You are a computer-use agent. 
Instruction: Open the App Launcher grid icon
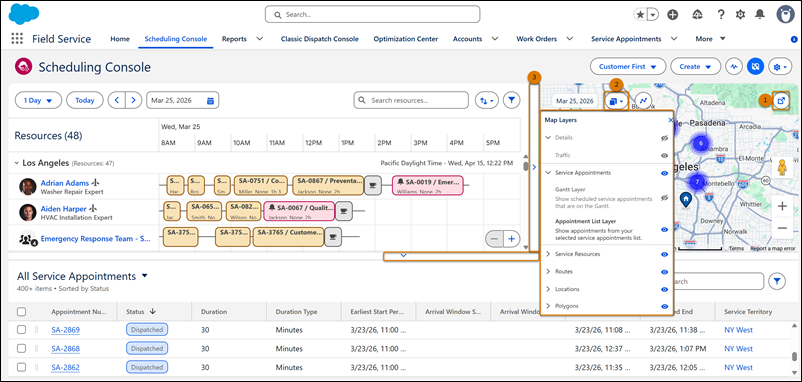point(17,39)
